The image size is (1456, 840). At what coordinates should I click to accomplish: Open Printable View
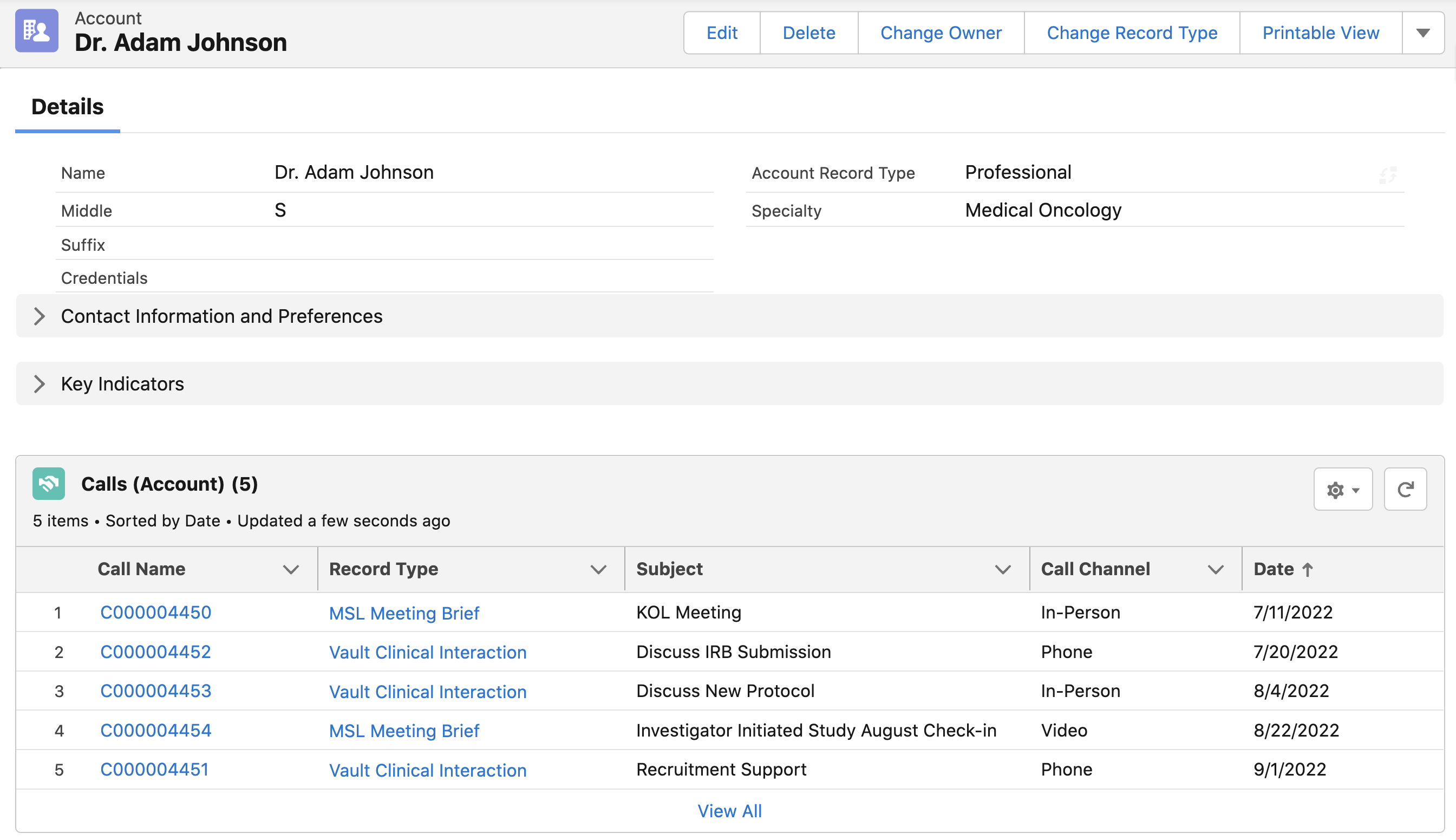1321,33
